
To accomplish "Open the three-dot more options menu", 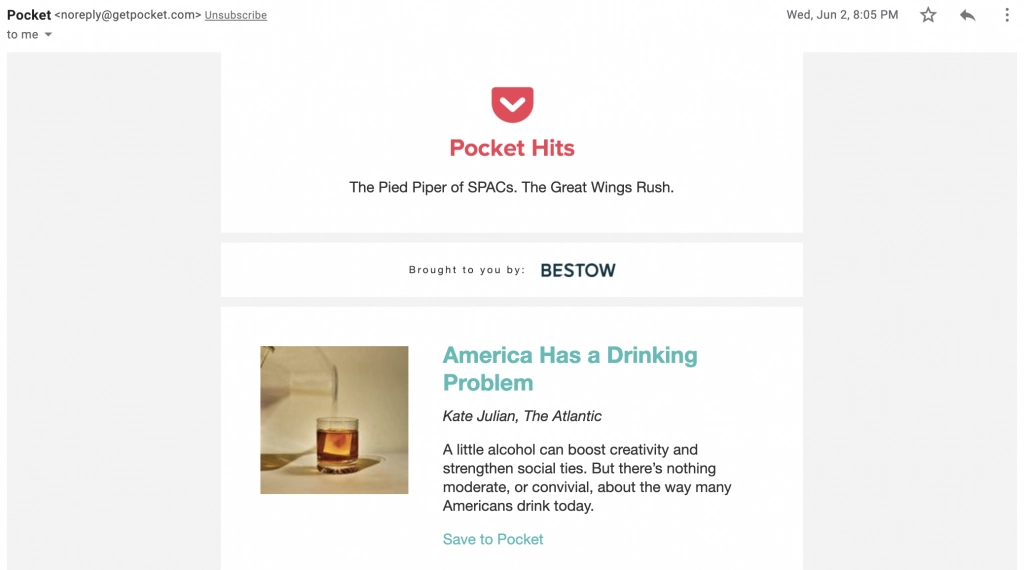I will click(1006, 15).
